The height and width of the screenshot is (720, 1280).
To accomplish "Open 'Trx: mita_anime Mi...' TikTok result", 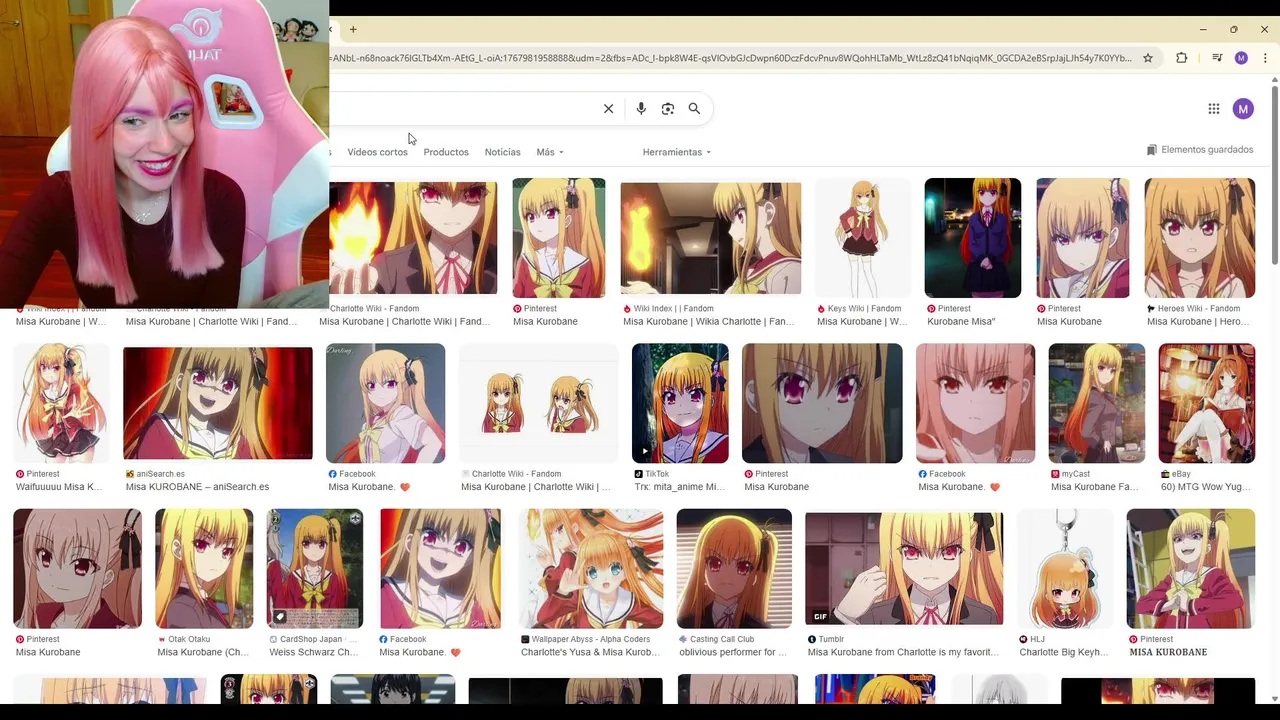I will click(680, 487).
